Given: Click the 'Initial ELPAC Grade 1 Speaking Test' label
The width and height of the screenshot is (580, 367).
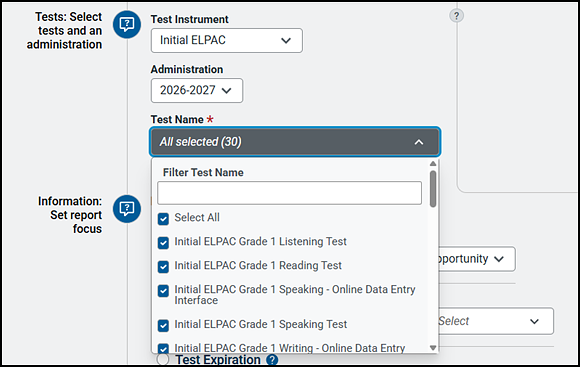Looking at the screenshot, I should (x=260, y=324).
